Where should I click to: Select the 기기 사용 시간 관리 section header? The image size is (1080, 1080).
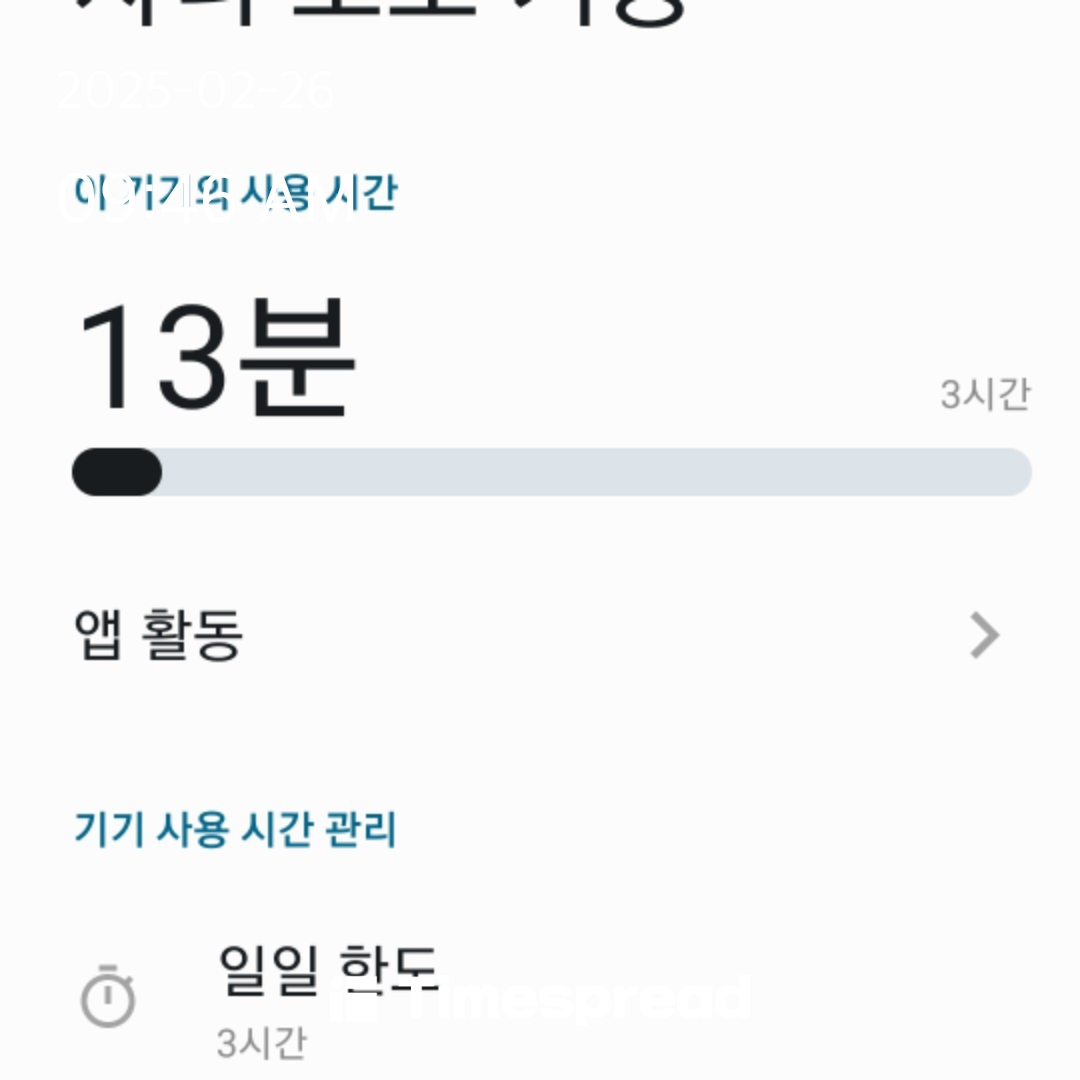pyautogui.click(x=236, y=829)
